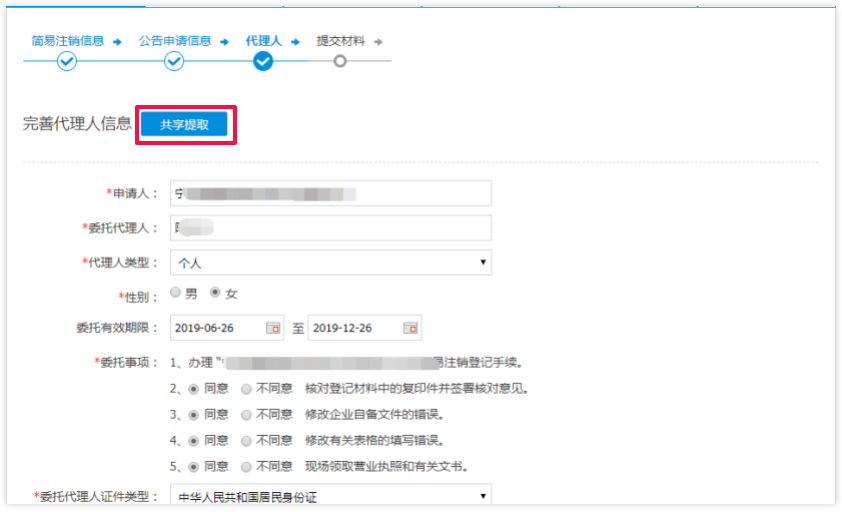Viewport: 842px width, 512px height.
Task: Click the 申请人 input field
Action: (331, 193)
